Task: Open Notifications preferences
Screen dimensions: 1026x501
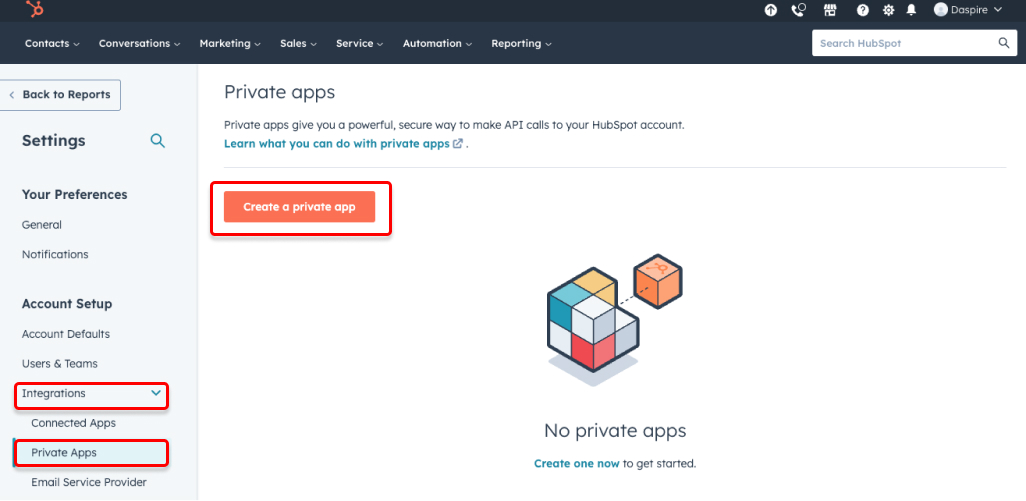Action: click(55, 254)
